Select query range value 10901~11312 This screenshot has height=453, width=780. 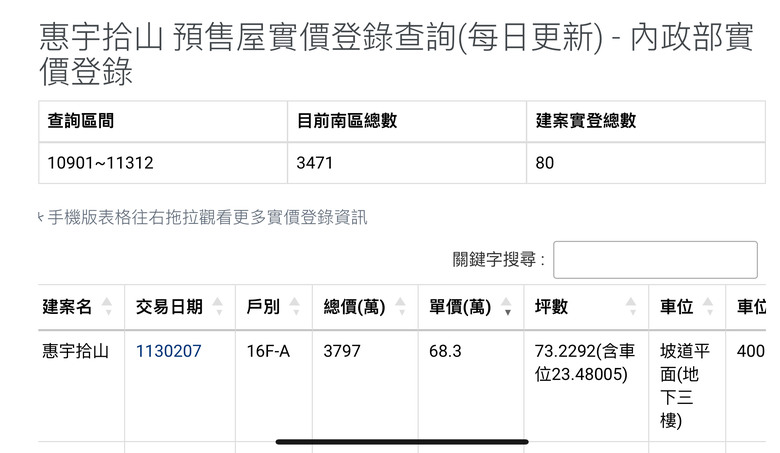coord(163,163)
